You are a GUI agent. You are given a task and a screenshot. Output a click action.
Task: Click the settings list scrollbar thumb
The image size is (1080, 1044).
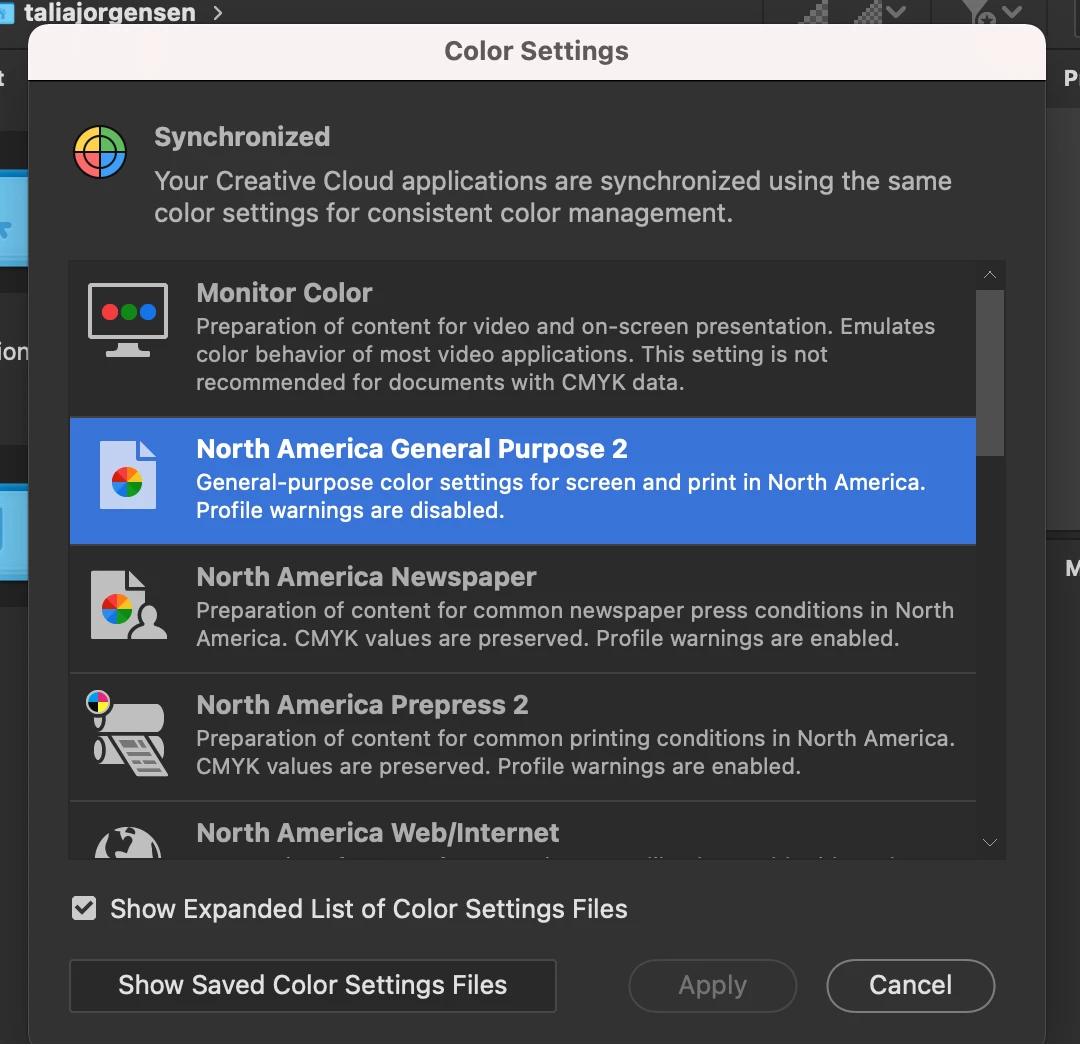[x=990, y=373]
